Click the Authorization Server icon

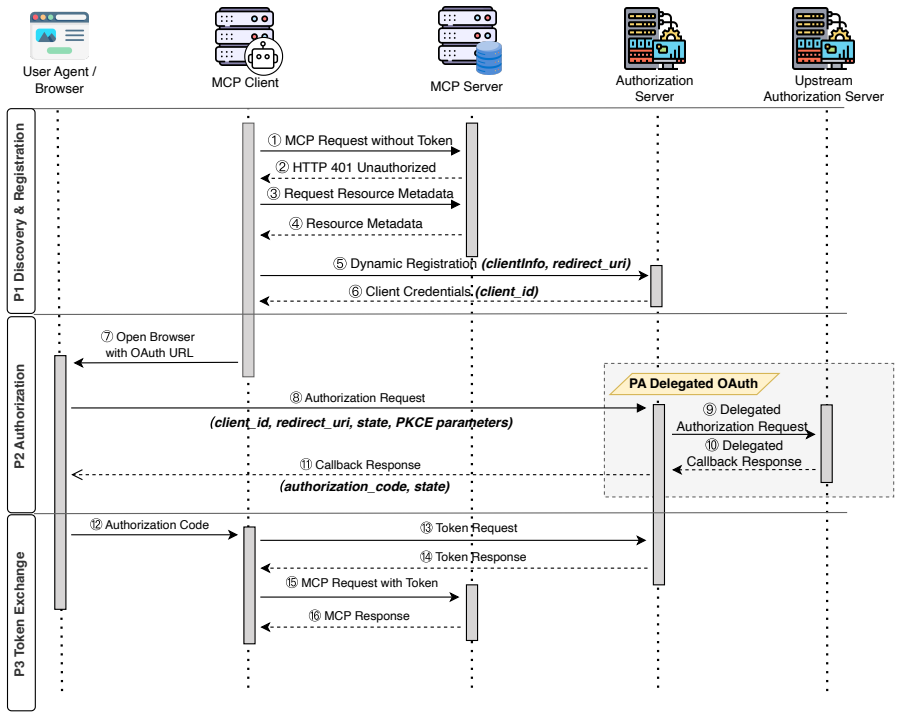(654, 38)
